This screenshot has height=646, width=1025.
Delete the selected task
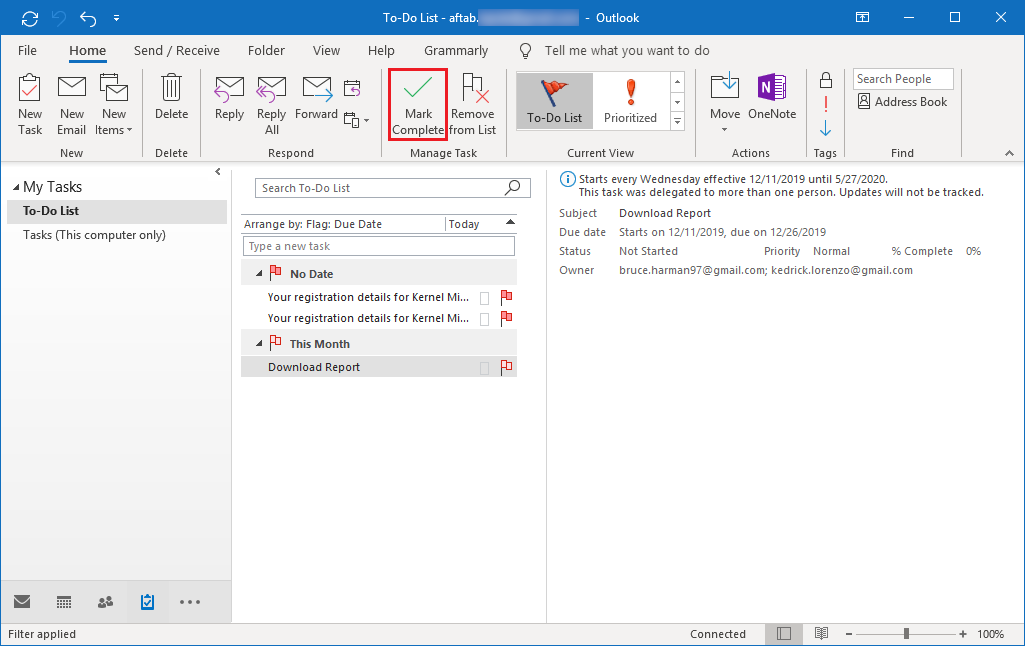(x=171, y=97)
